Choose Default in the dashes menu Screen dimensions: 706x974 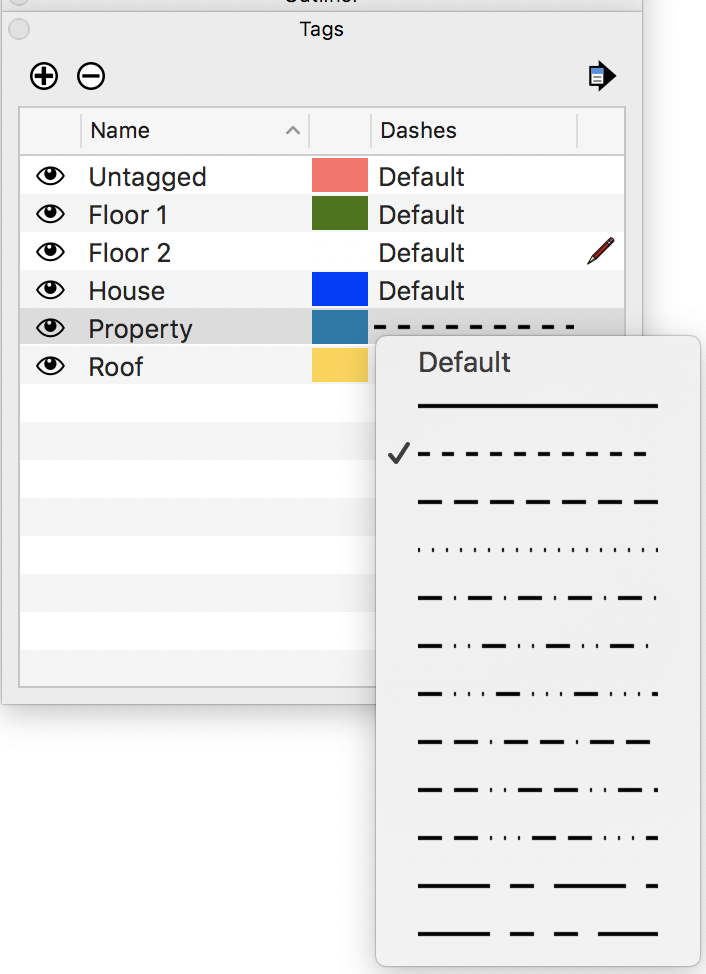point(464,362)
